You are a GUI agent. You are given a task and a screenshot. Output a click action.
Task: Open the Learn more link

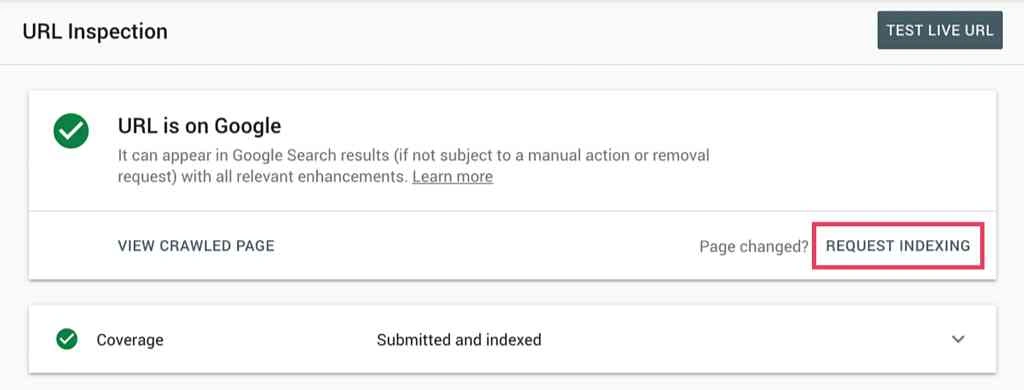pyautogui.click(x=453, y=176)
